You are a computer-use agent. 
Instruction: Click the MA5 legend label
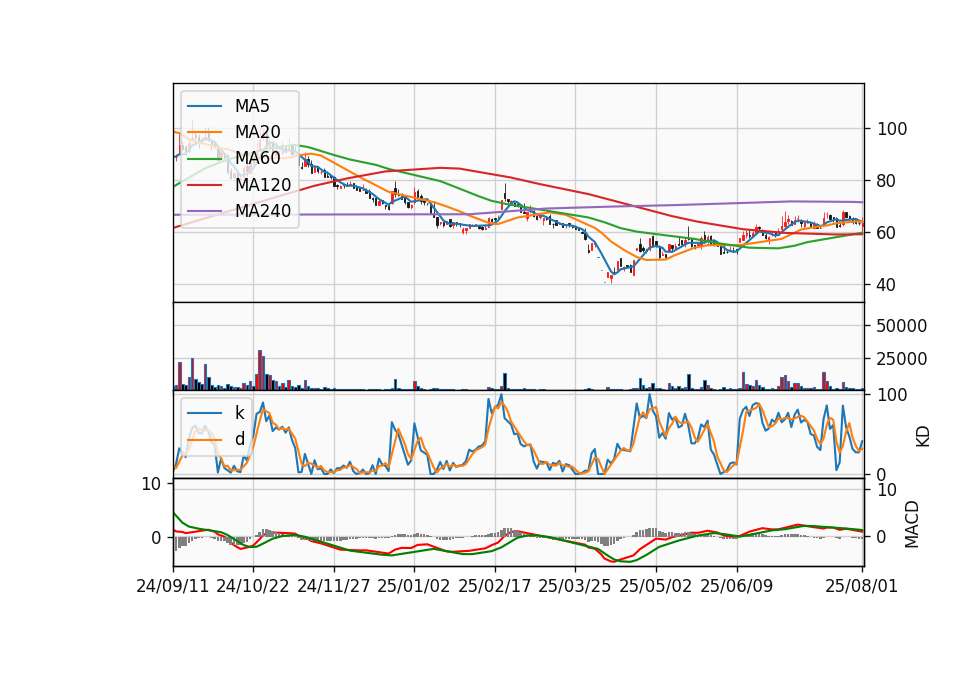tap(252, 106)
